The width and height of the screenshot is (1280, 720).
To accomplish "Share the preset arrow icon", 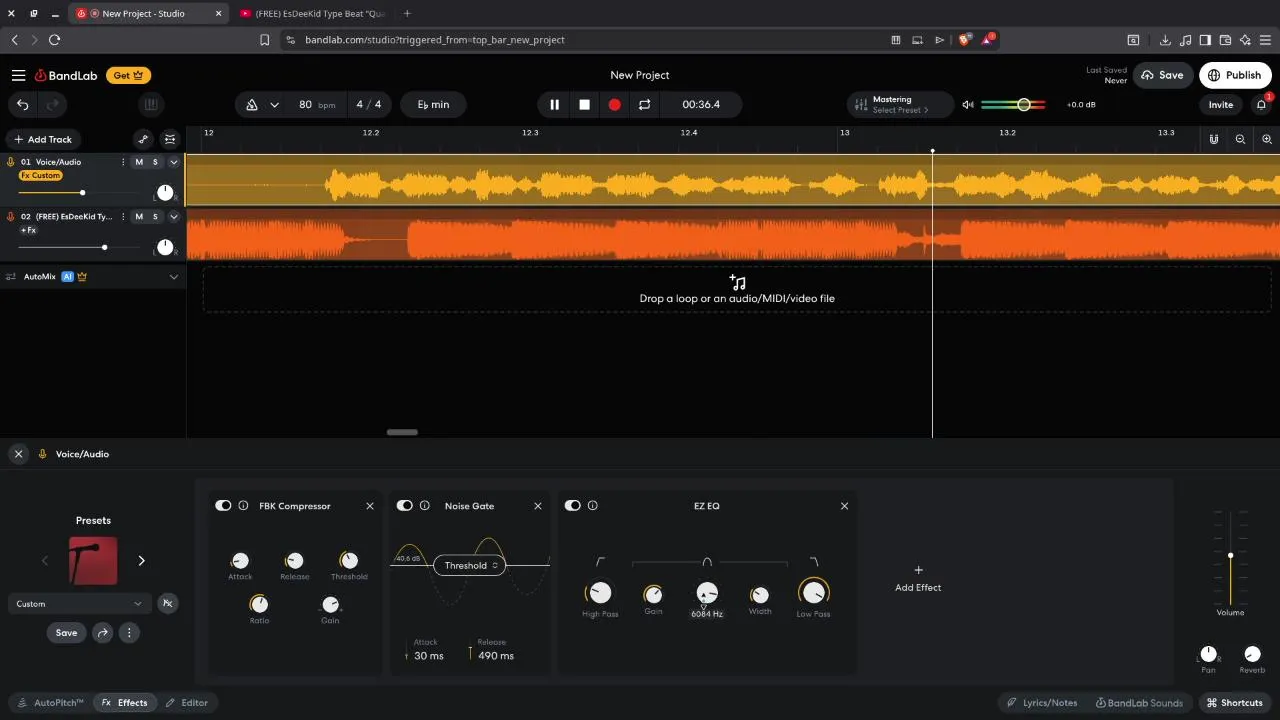I will (102, 632).
